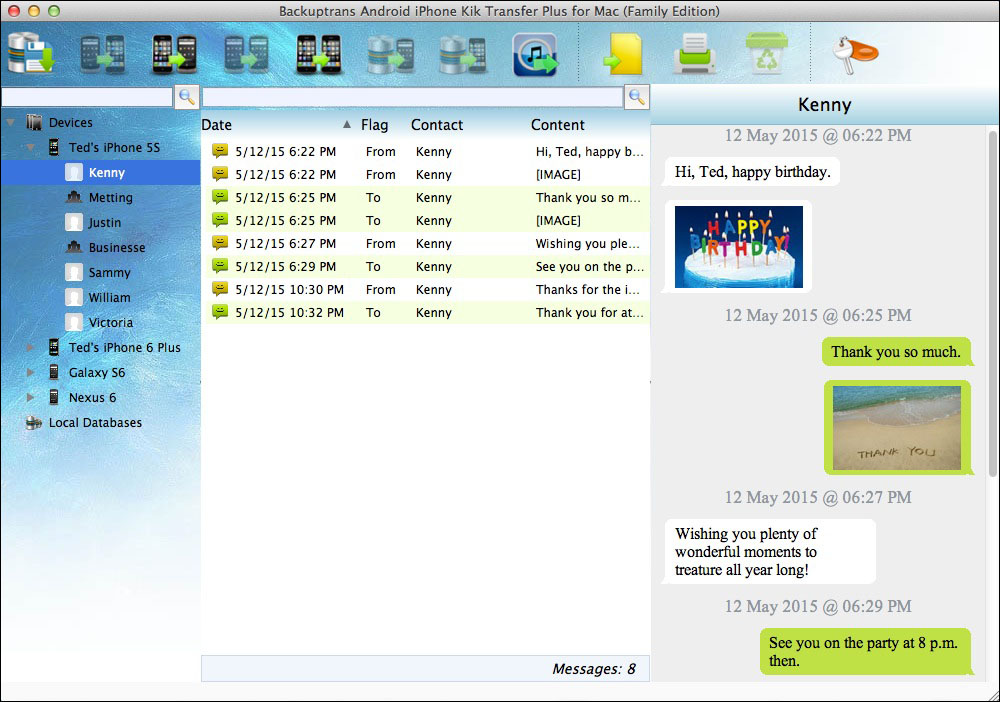Click the avatar icon beside Sammy

74,272
